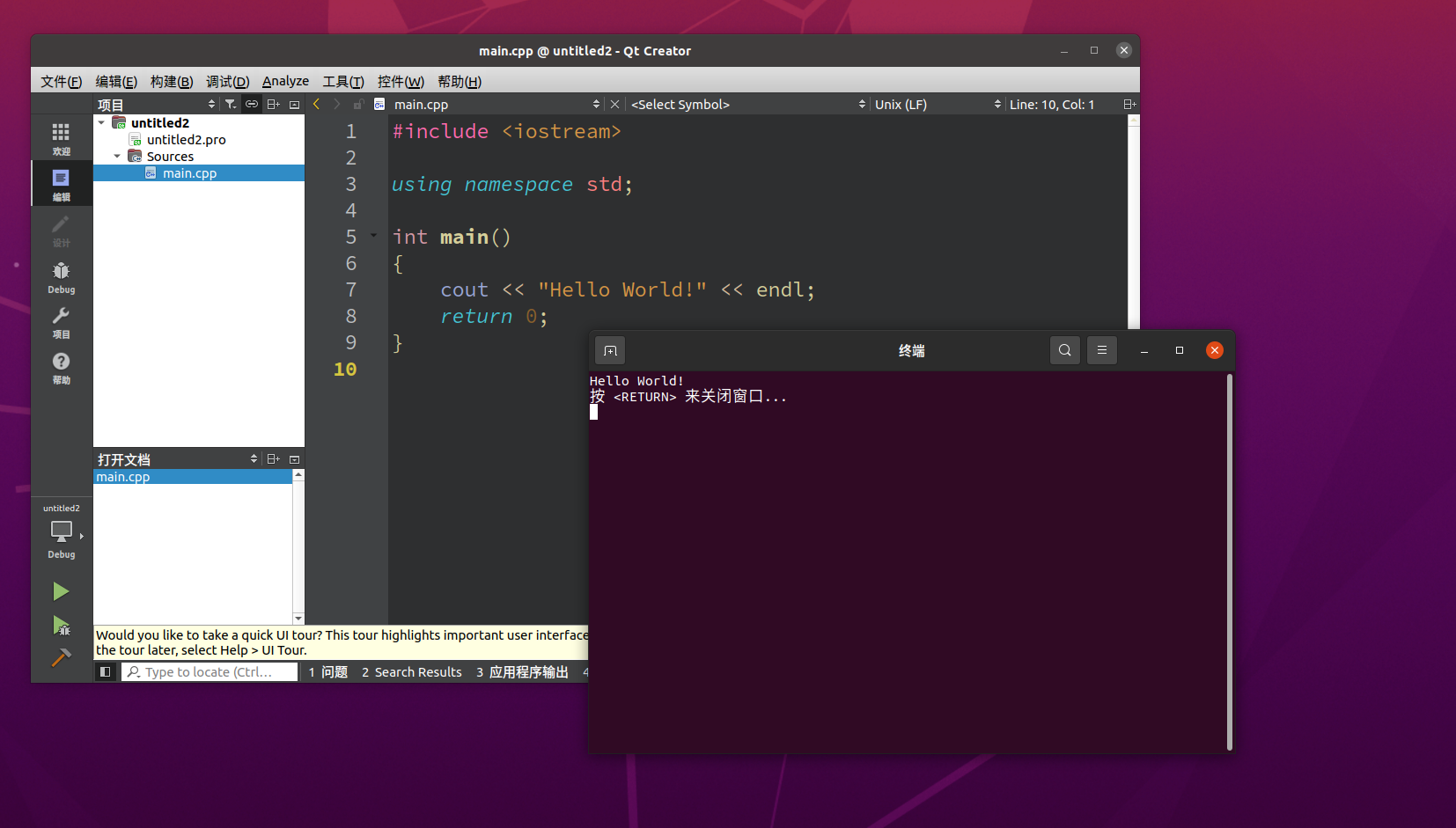Split the Projects side panel
The image size is (1456, 828).
pos(274,104)
